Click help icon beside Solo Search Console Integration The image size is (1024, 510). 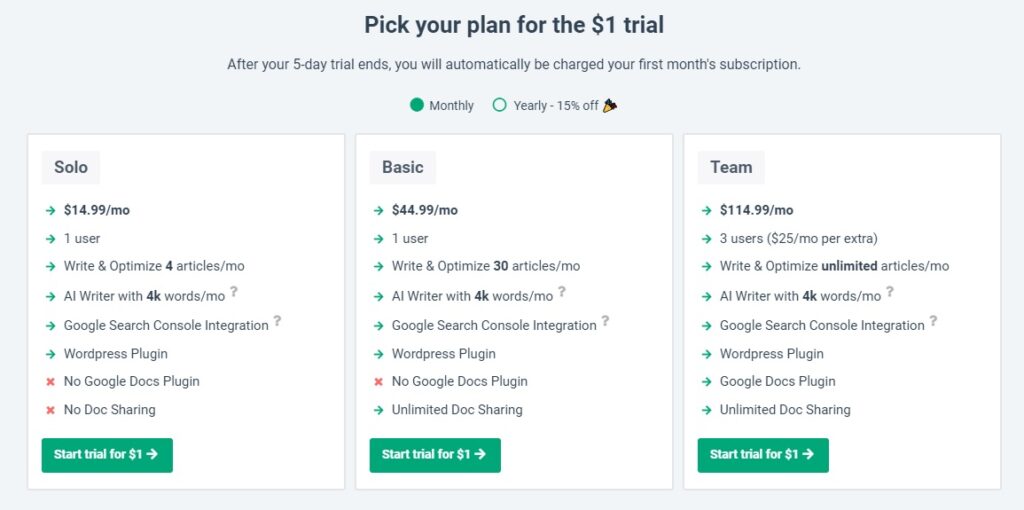[278, 321]
